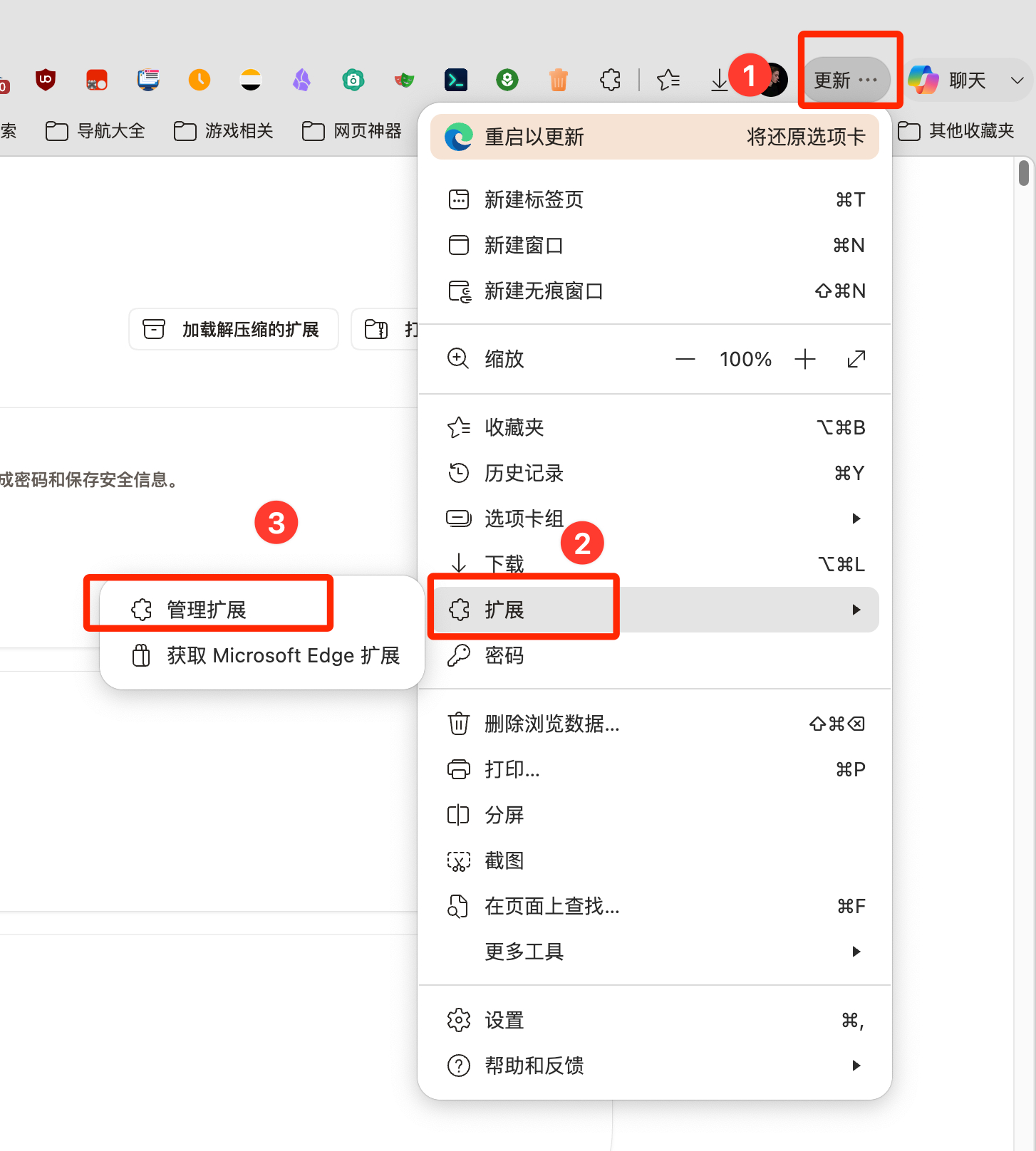Expand the 扩展 submenu
Viewport: 1036px width, 1151px height.
point(655,610)
